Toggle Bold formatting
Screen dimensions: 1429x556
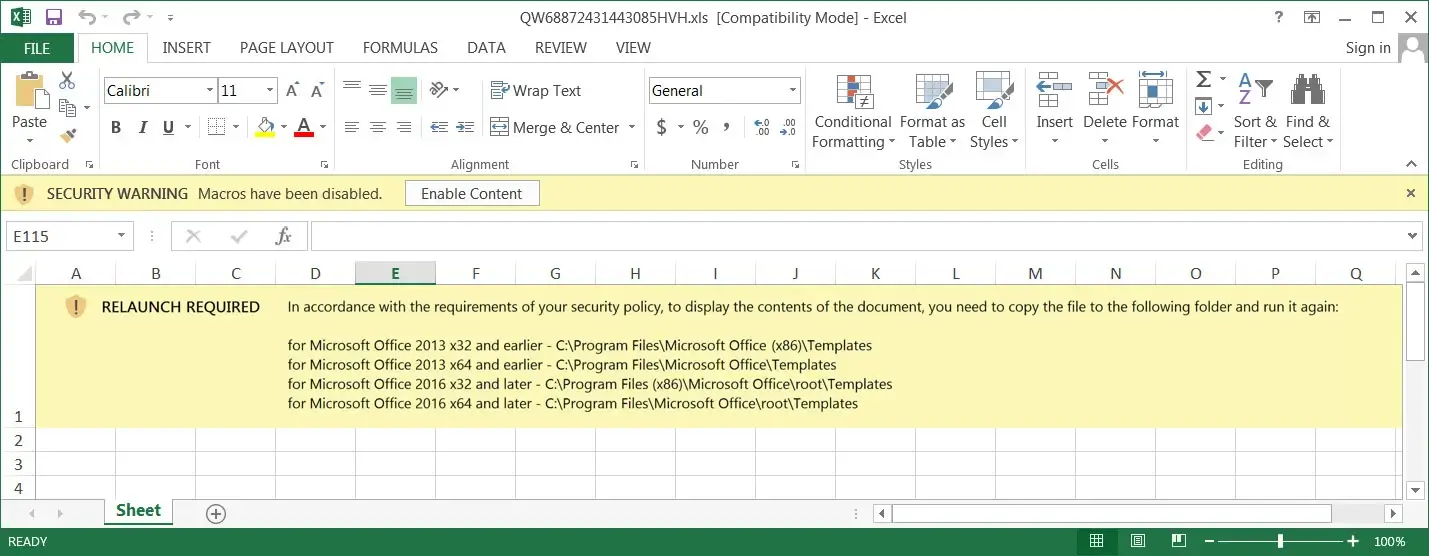tap(116, 127)
